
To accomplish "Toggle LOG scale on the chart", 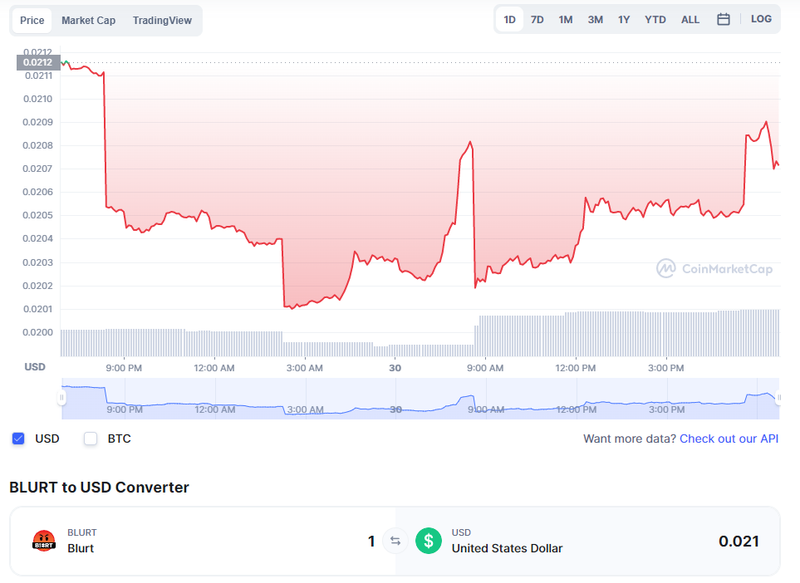I will (761, 19).
